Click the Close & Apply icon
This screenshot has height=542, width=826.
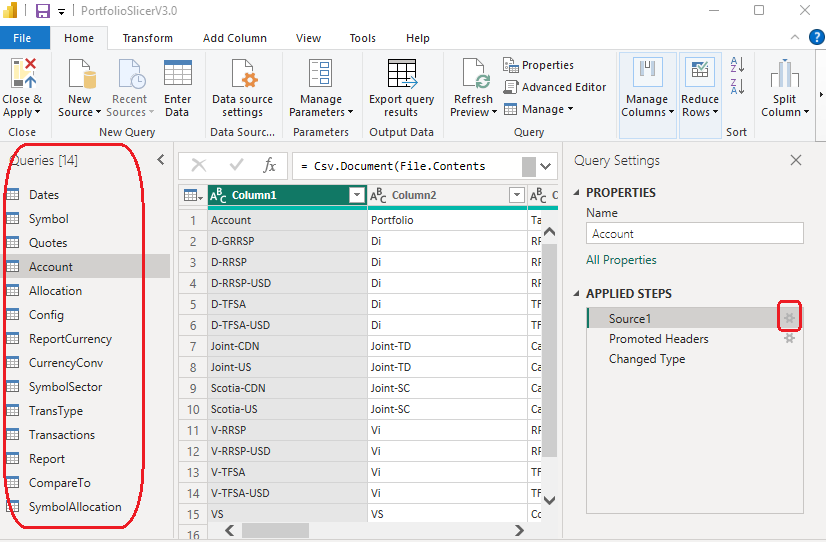coord(22,74)
